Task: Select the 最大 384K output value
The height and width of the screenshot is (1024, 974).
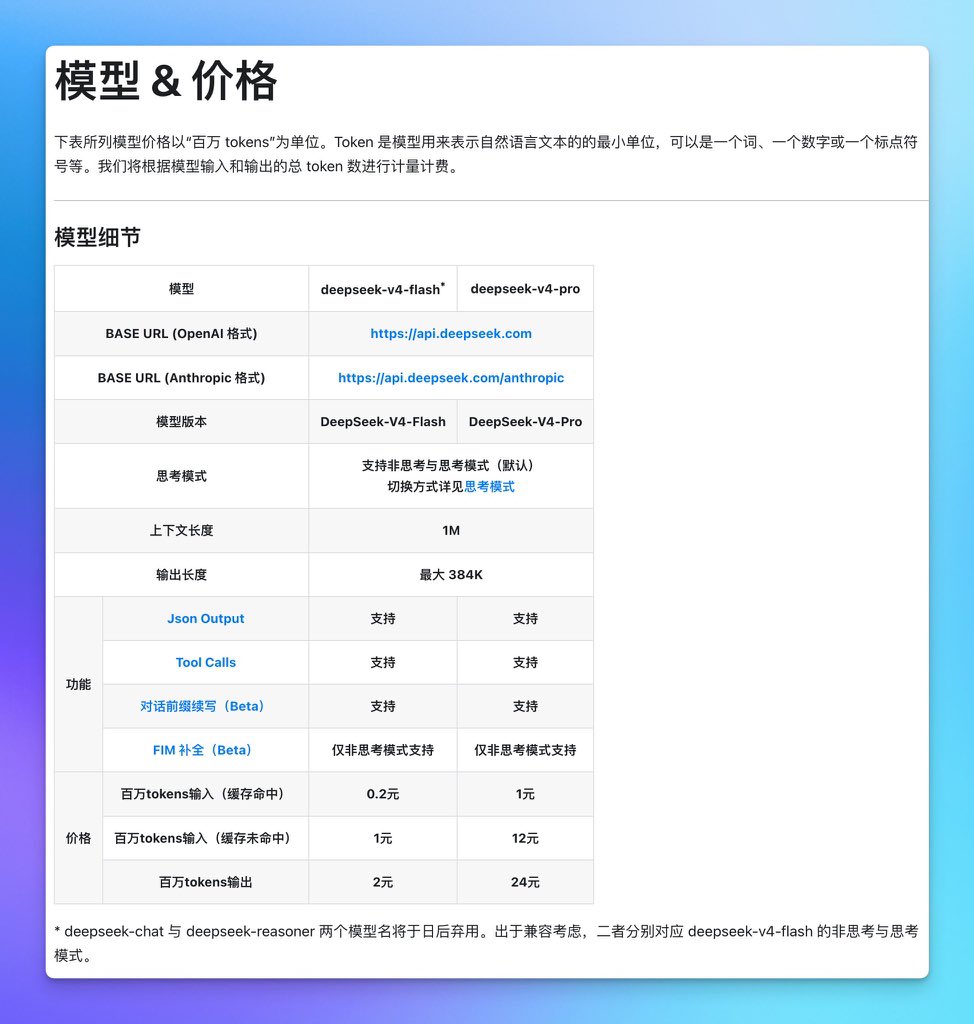Action: pyautogui.click(x=451, y=575)
